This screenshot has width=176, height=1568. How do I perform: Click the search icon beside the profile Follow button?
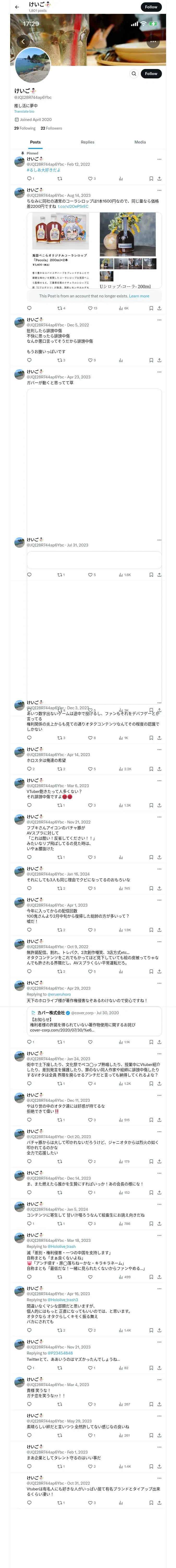pos(134,74)
